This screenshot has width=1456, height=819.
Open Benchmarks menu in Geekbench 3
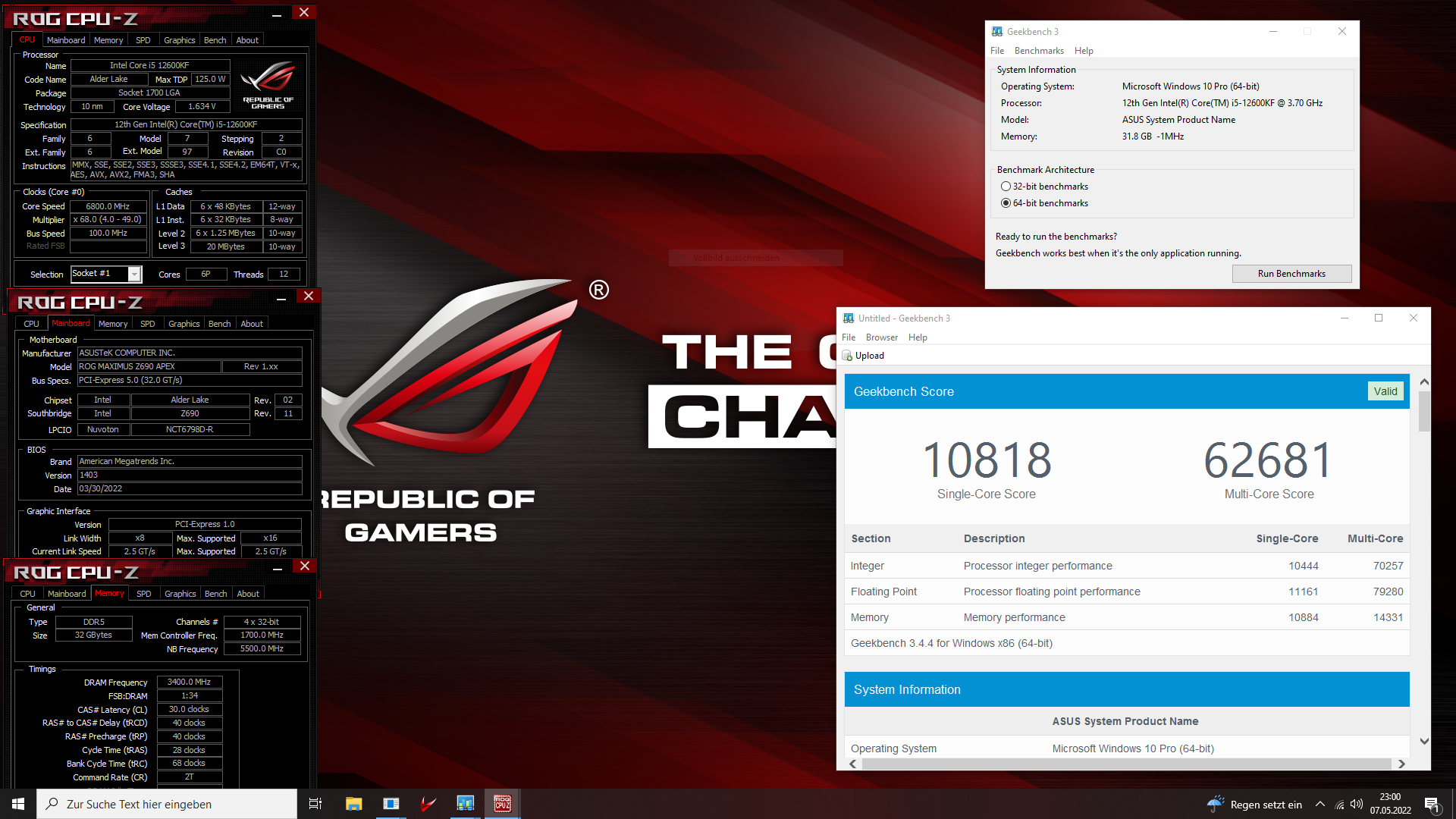click(x=1039, y=51)
